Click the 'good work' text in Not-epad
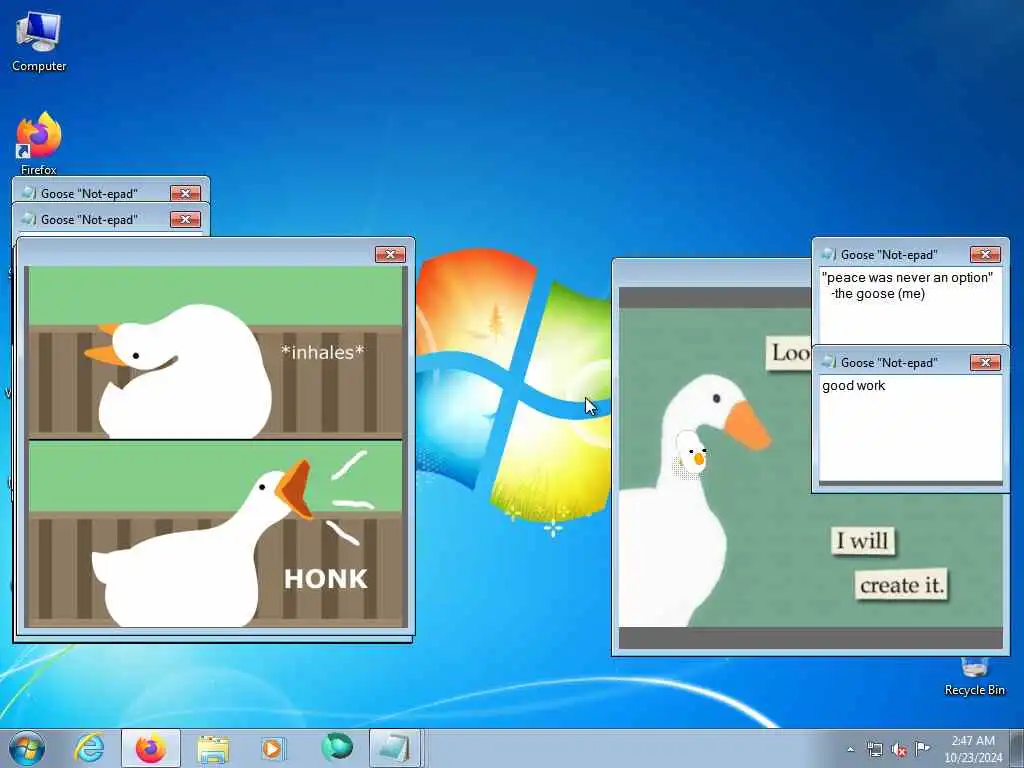This screenshot has height=768, width=1024. [854, 385]
